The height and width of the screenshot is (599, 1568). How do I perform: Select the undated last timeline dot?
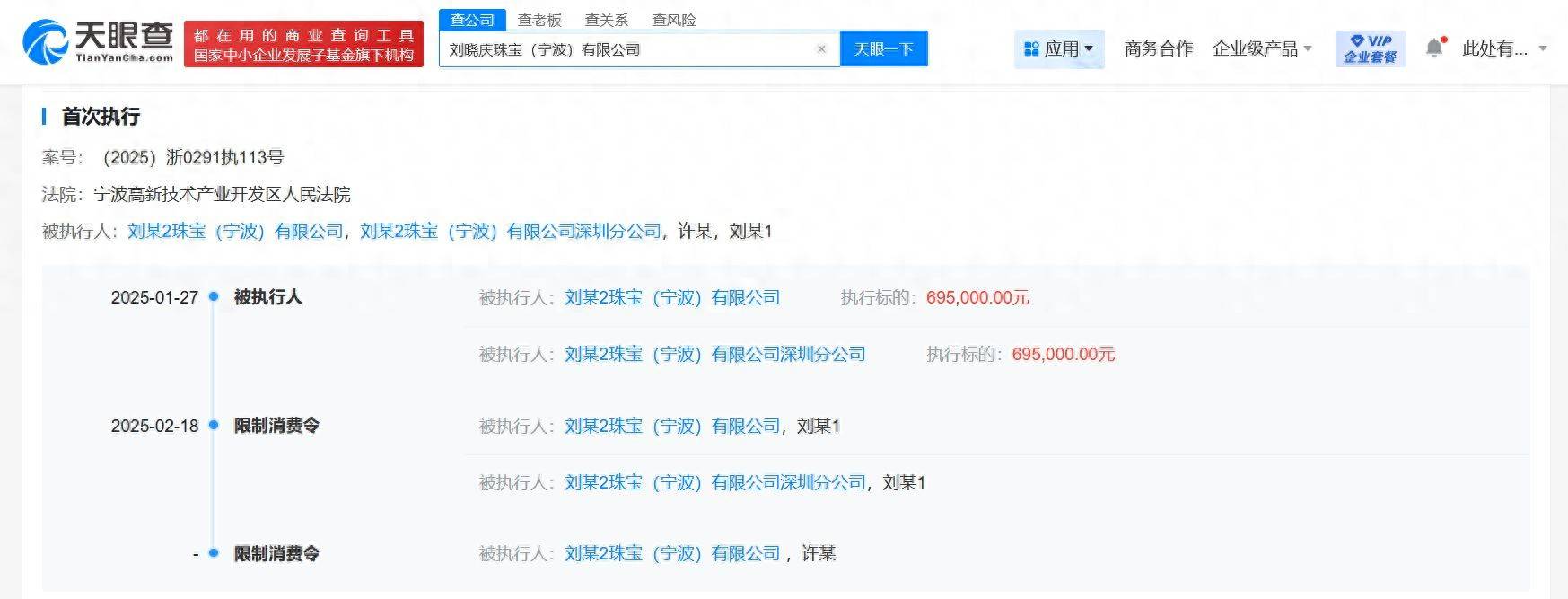click(214, 552)
